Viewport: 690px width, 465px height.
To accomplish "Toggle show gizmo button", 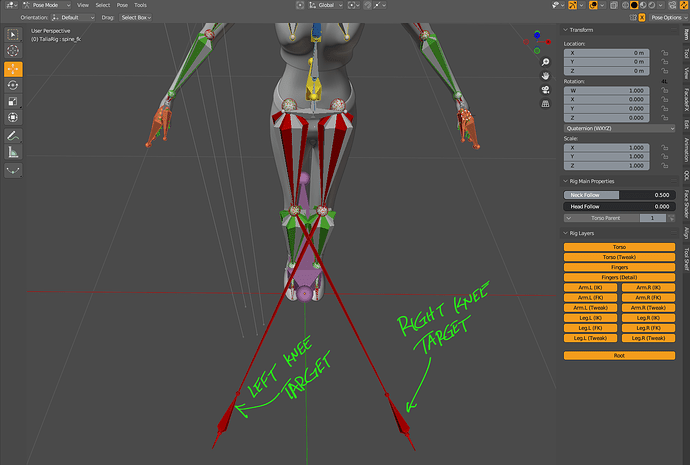I will pyautogui.click(x=573, y=5).
